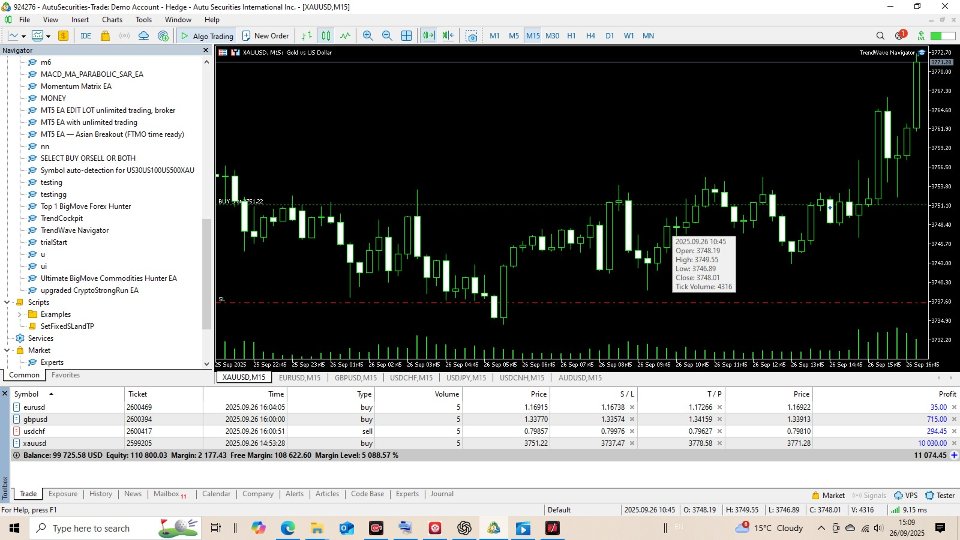Switch to line chart view

345,36
